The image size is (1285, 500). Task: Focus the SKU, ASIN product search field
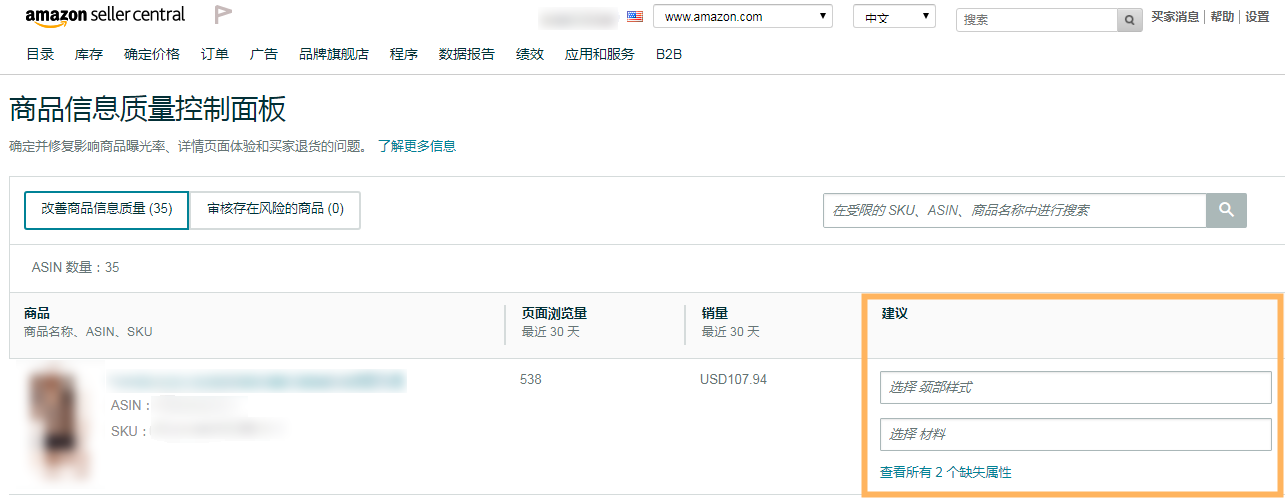(1015, 210)
